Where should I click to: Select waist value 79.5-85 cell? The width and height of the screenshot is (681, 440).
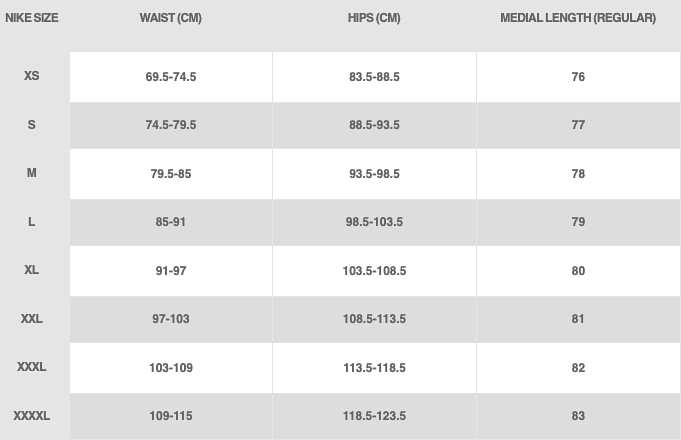[171, 174]
